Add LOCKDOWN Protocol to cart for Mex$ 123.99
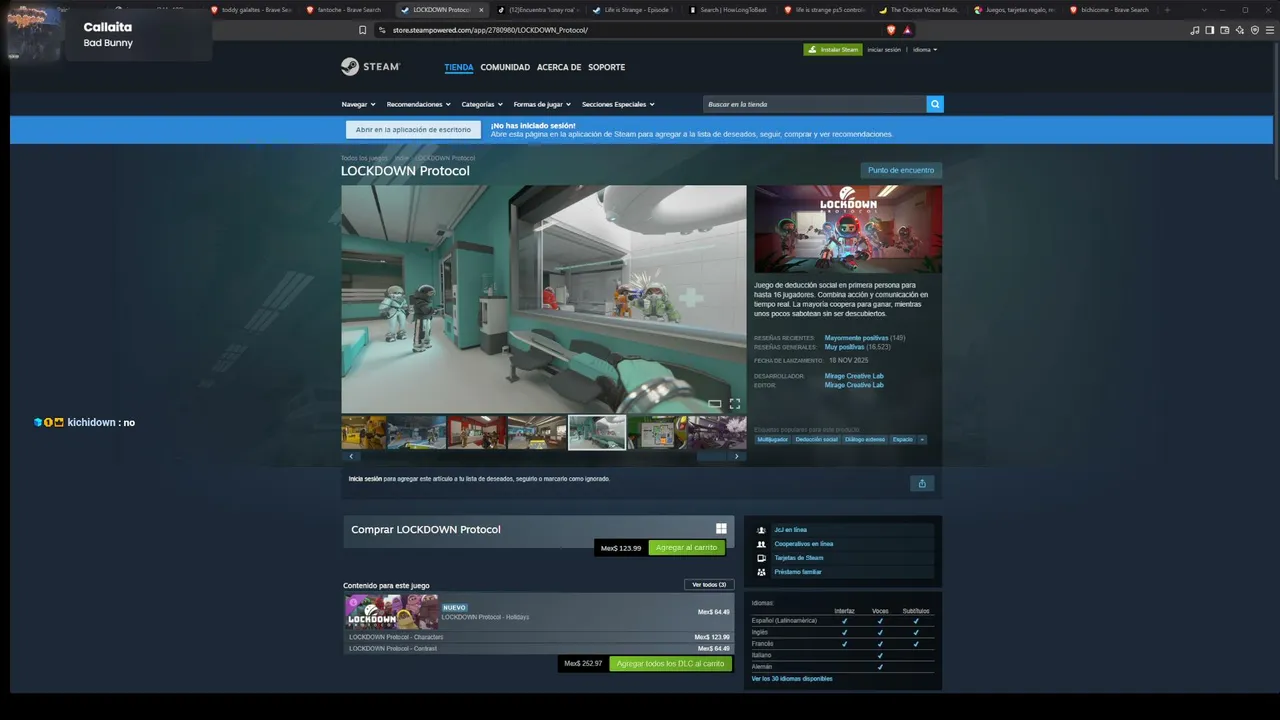 pos(686,548)
